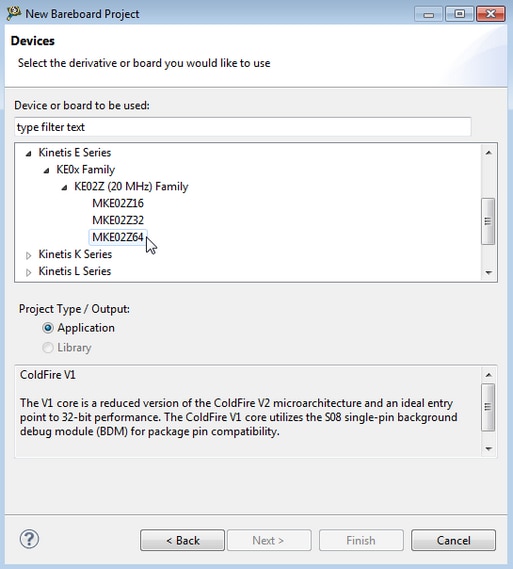The height and width of the screenshot is (569, 513).
Task: Click device tree scroll down arrow
Action: point(488,273)
